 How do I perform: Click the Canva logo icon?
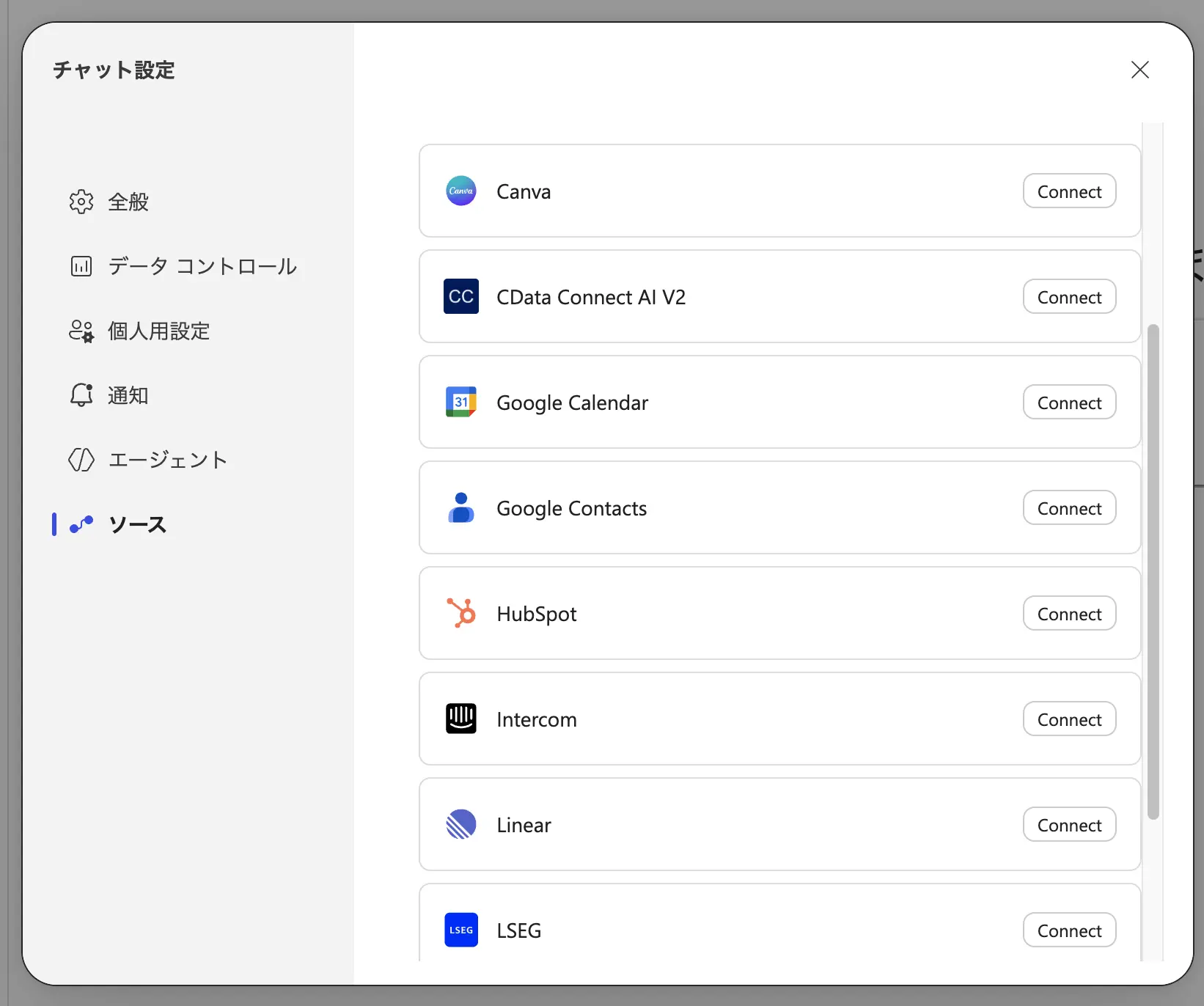click(461, 191)
